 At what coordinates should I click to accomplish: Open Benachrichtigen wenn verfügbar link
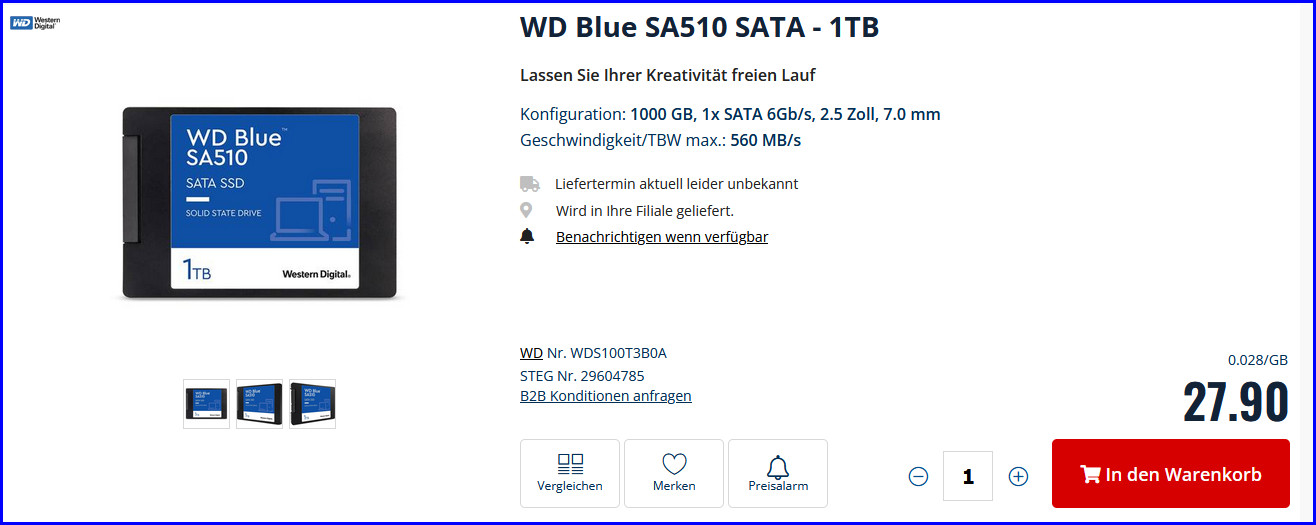662,237
